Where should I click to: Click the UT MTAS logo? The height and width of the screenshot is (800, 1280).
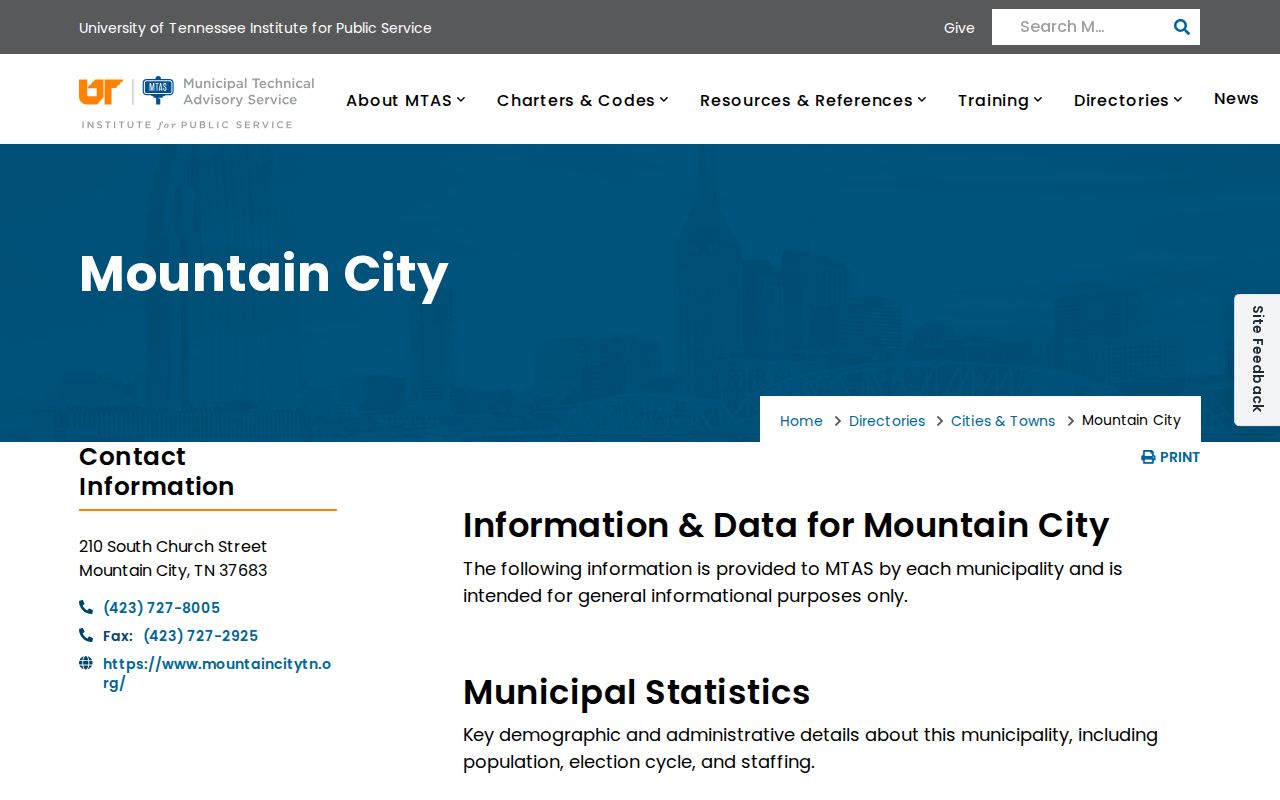click(197, 102)
